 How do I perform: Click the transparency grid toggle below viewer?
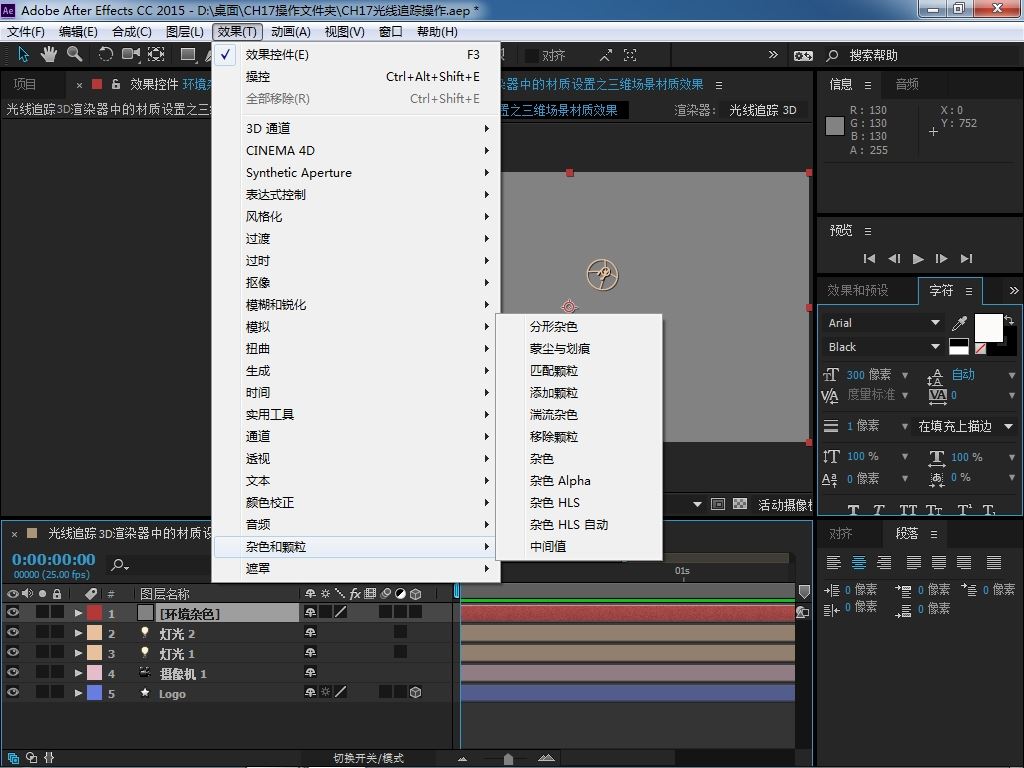coord(740,504)
